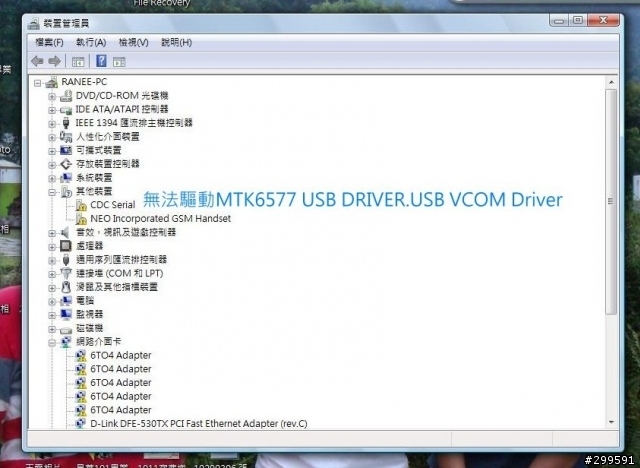
Task: Select the 系統裝置 row
Action: coord(94,178)
